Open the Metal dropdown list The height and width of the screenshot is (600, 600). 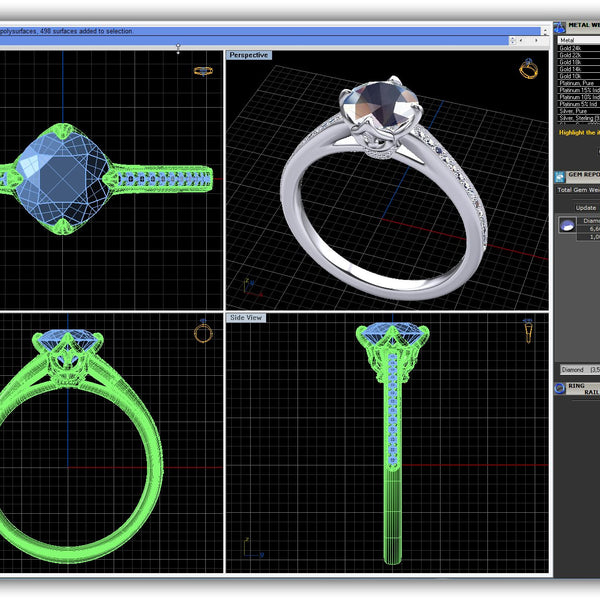[x=578, y=40]
